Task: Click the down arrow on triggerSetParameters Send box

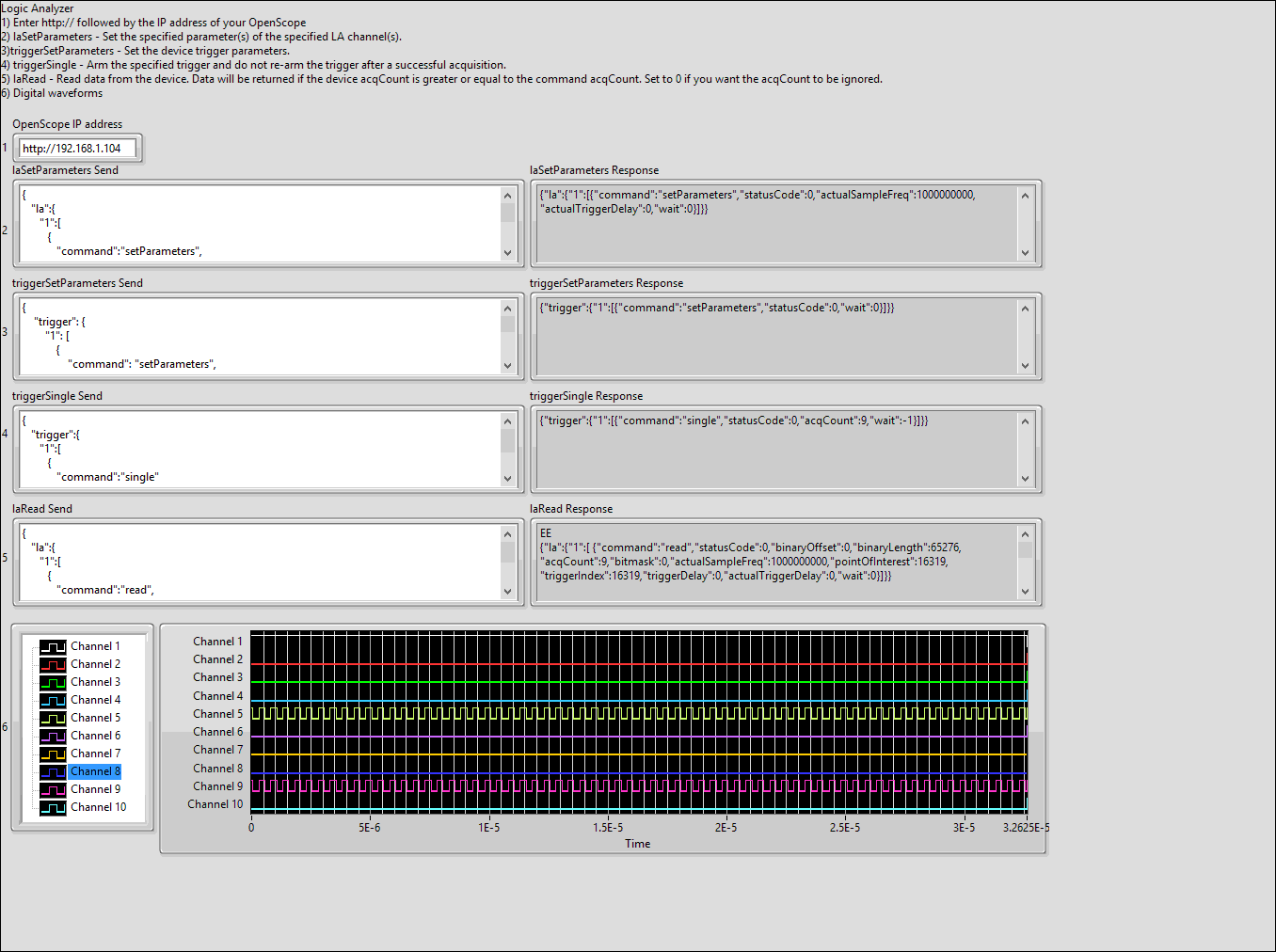Action: coord(508,367)
